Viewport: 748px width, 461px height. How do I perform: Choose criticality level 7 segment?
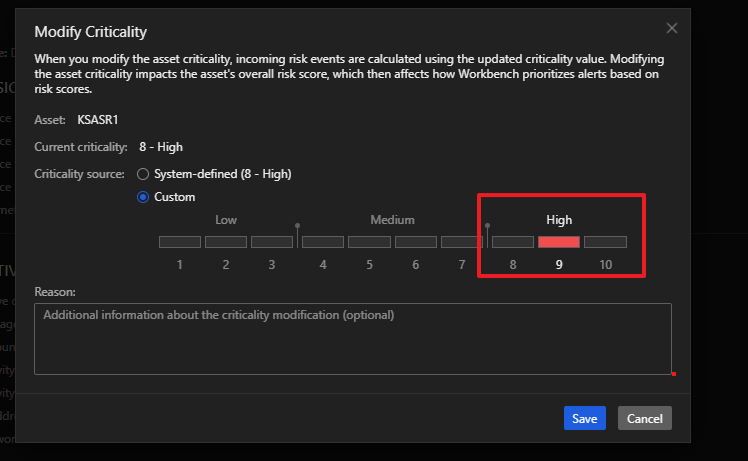[461, 242]
